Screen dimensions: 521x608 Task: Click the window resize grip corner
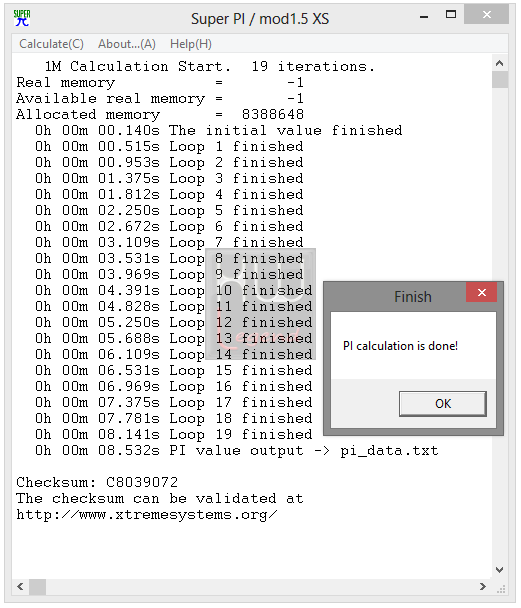[501, 590]
